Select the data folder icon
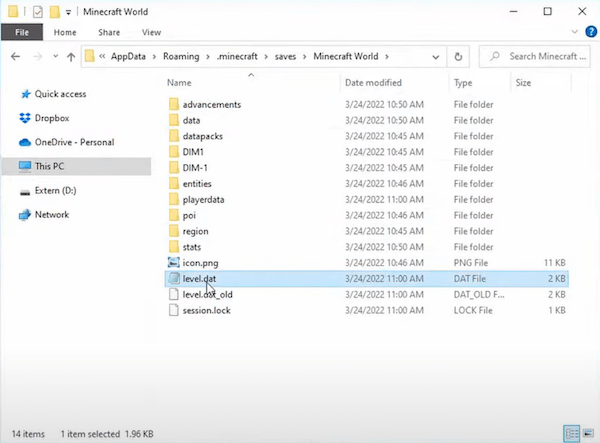 [x=174, y=120]
